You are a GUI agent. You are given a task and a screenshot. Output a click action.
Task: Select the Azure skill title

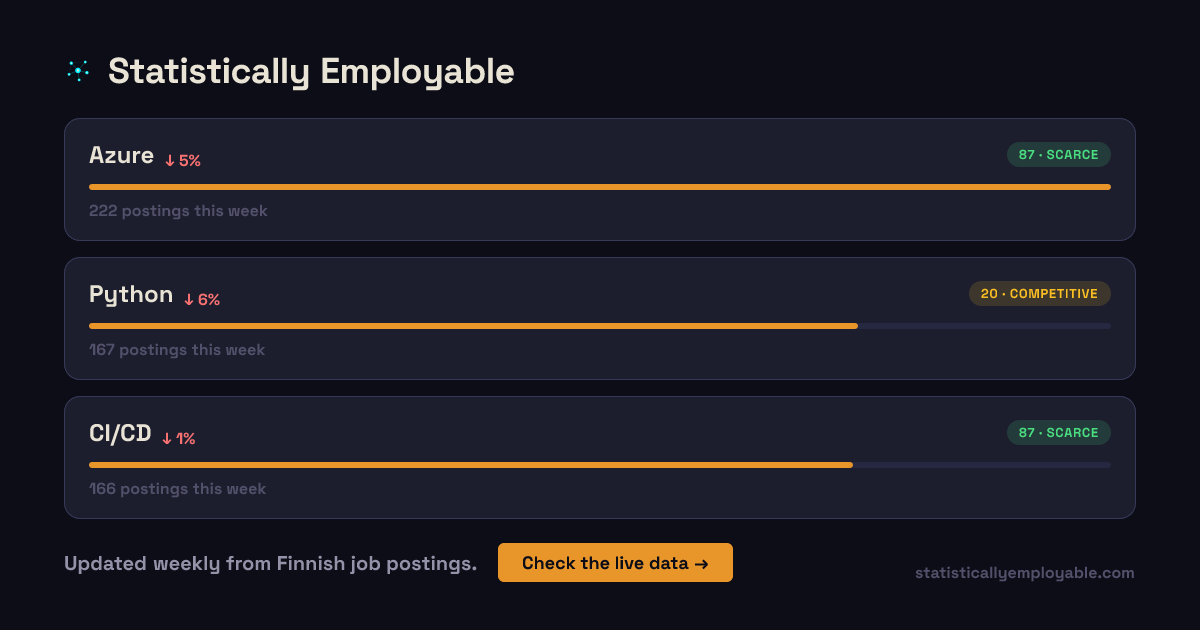coord(121,156)
